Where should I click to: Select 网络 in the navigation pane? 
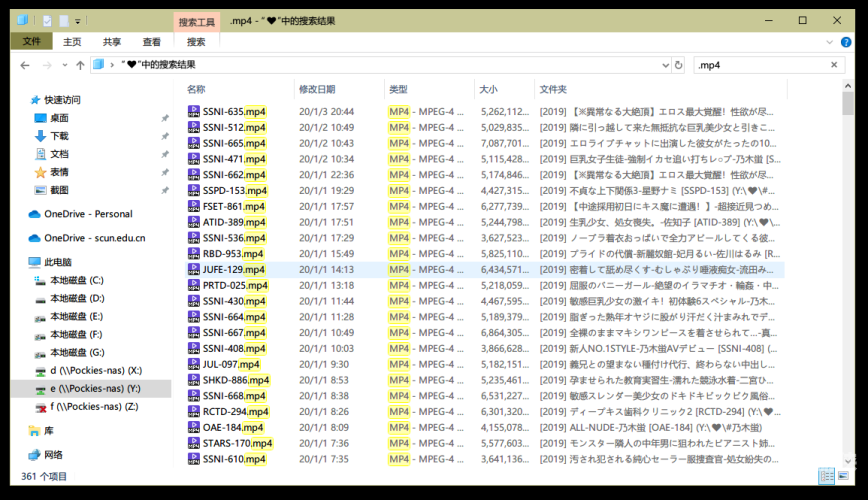[x=53, y=455]
